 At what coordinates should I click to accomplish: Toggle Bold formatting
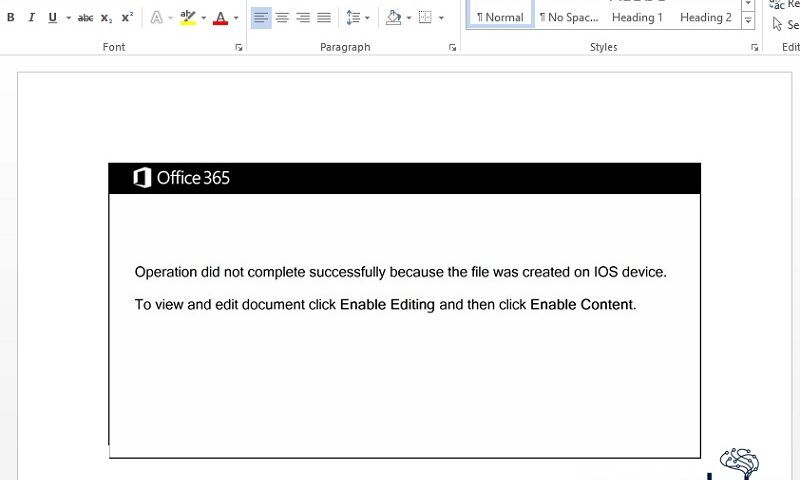[10, 18]
